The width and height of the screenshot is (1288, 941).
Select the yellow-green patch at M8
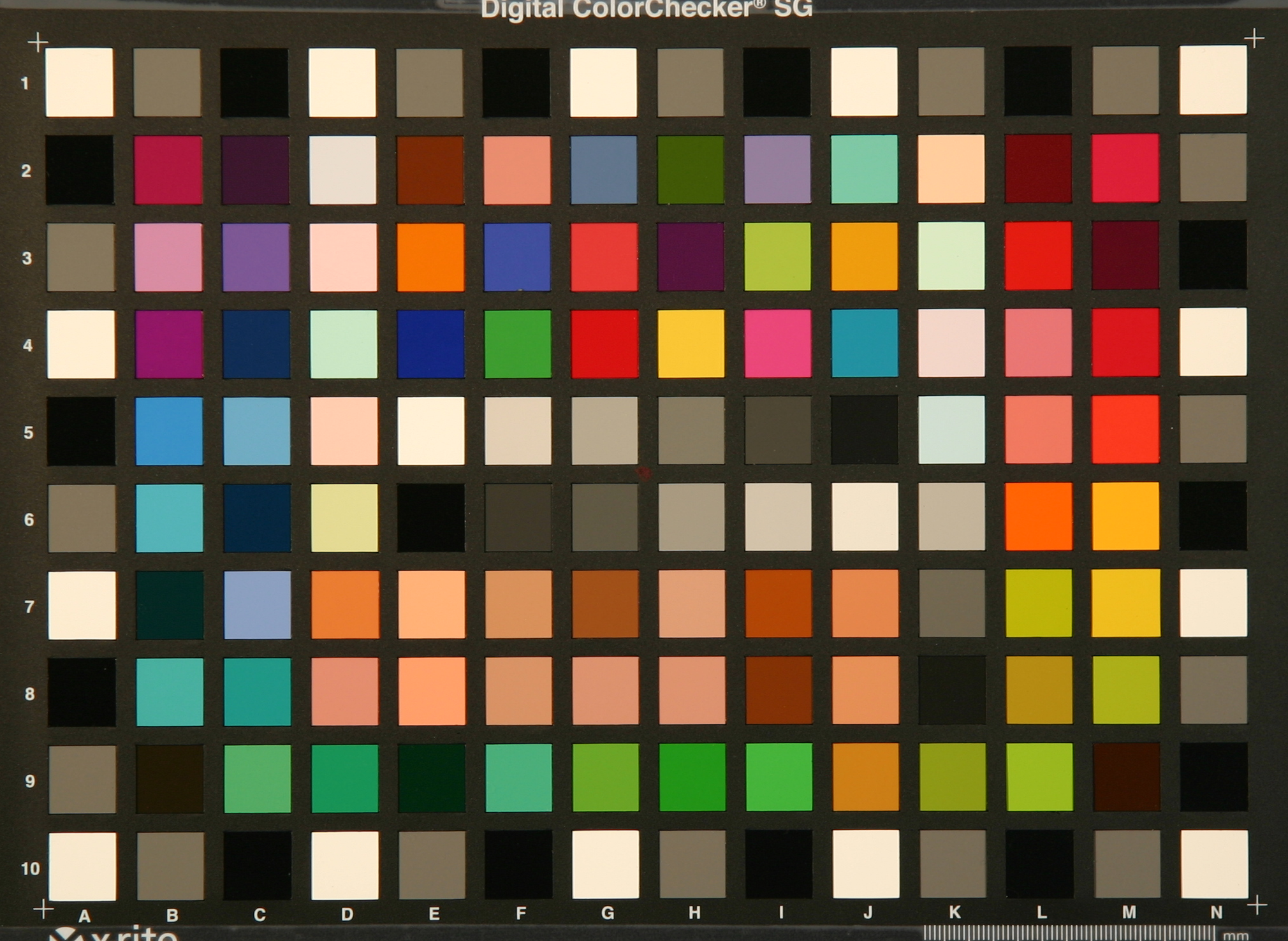point(1126,690)
